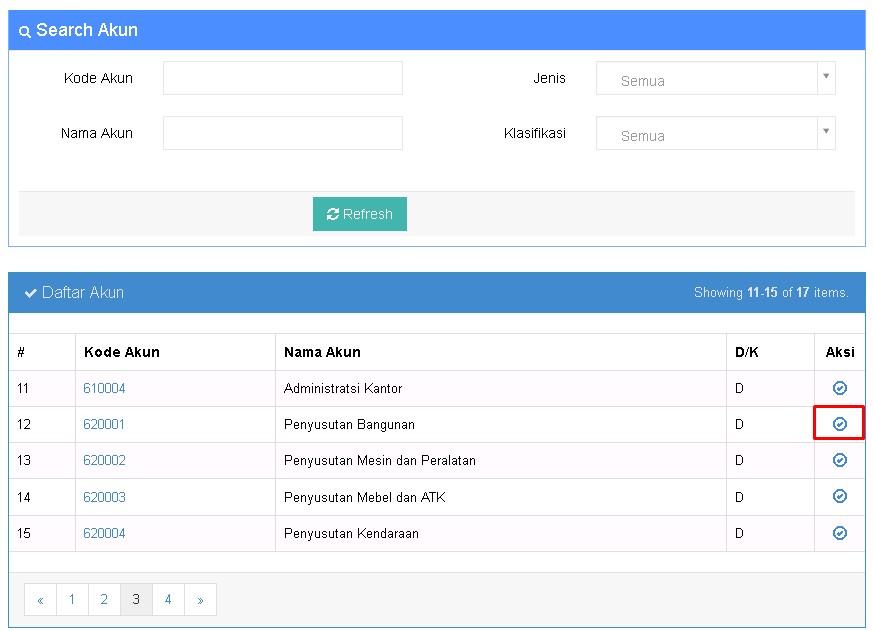Open the 620003 account link
The width and height of the screenshot is (873, 631).
coord(104,497)
